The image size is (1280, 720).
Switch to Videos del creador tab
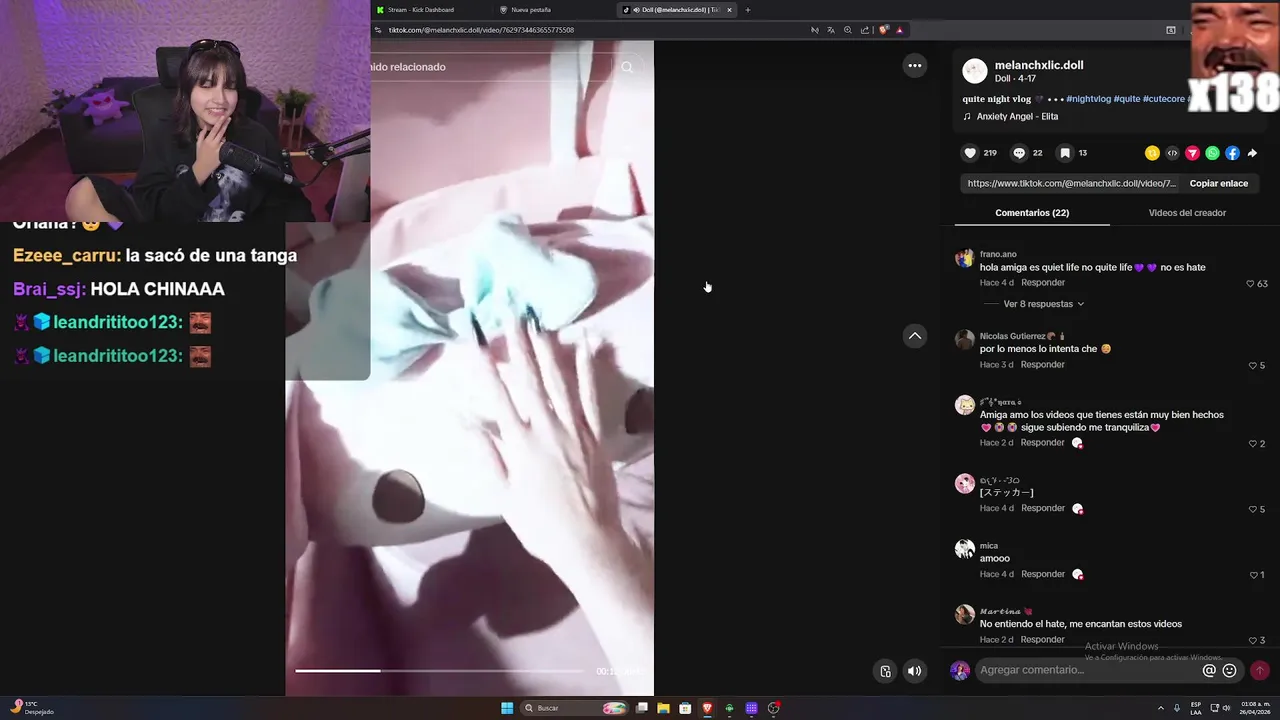(x=1187, y=213)
